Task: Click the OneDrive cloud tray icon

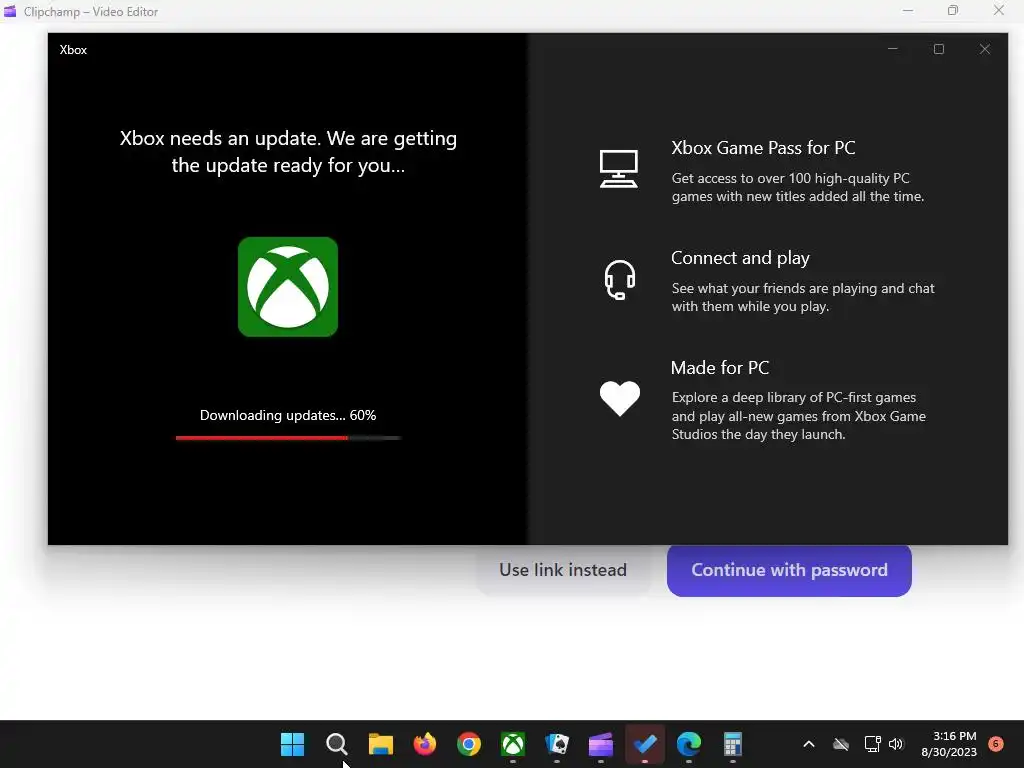Action: click(x=841, y=744)
